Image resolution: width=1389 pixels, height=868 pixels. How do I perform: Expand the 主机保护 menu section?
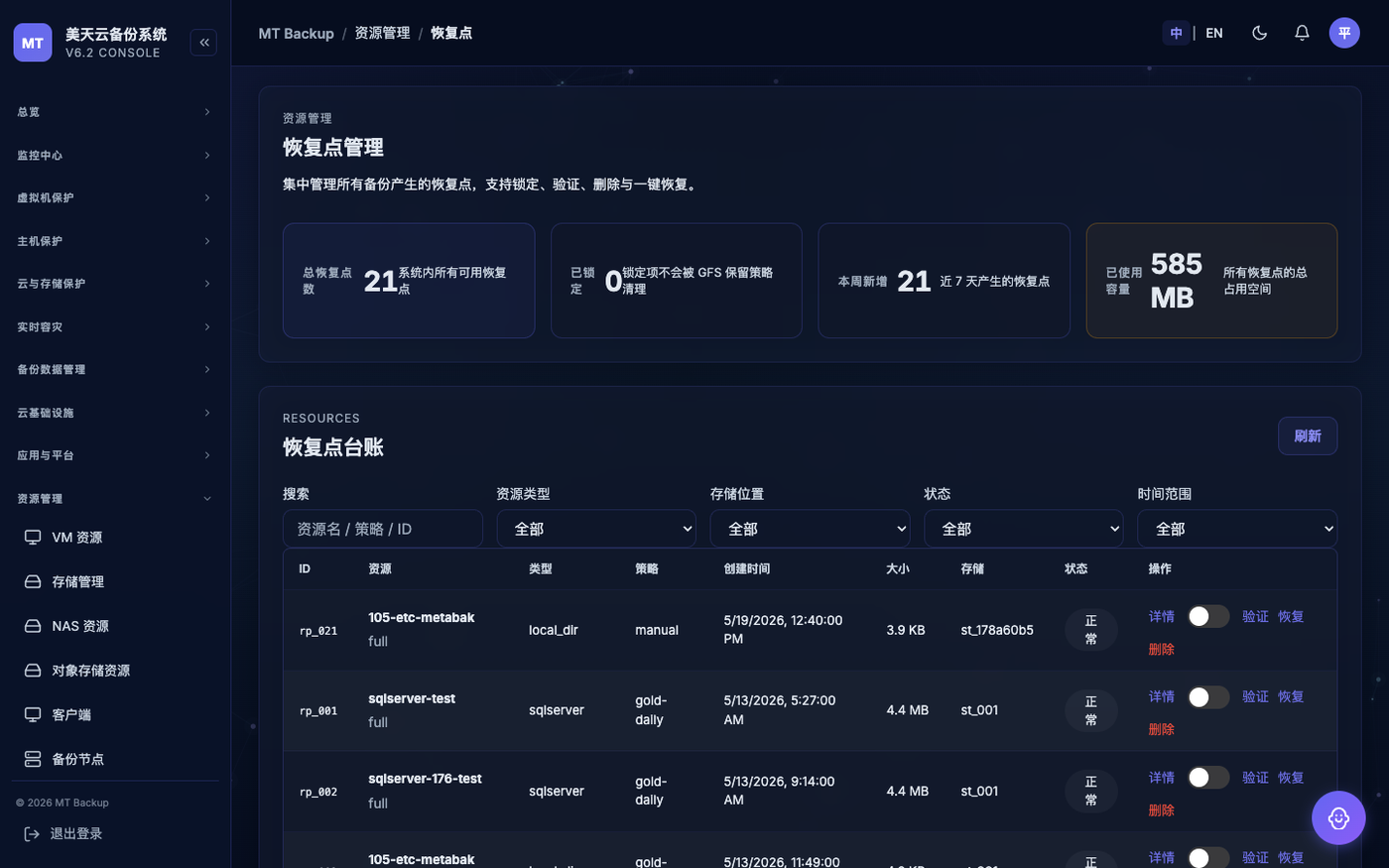[115, 241]
